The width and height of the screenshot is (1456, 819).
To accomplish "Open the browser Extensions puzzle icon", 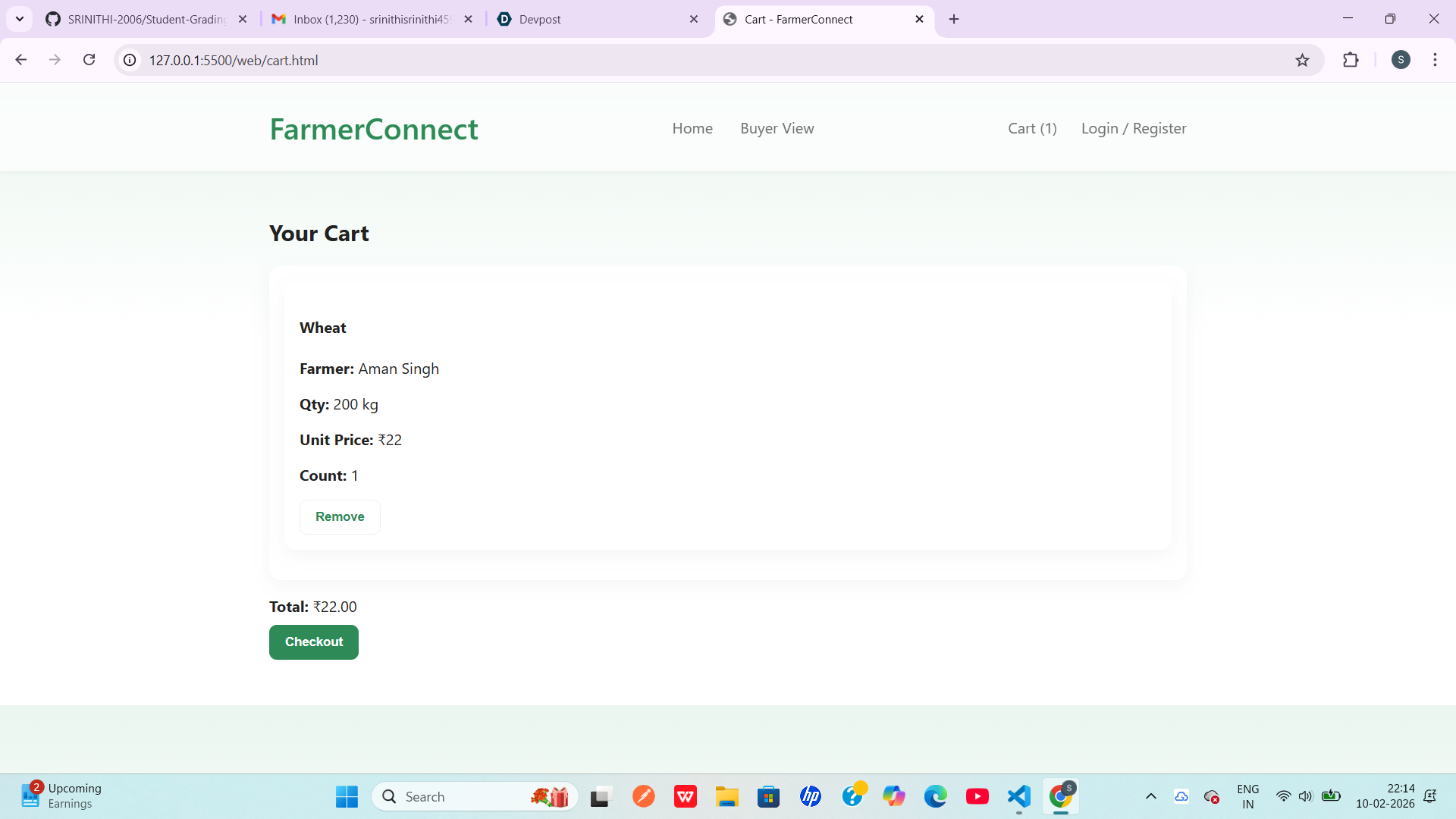I will (x=1351, y=60).
